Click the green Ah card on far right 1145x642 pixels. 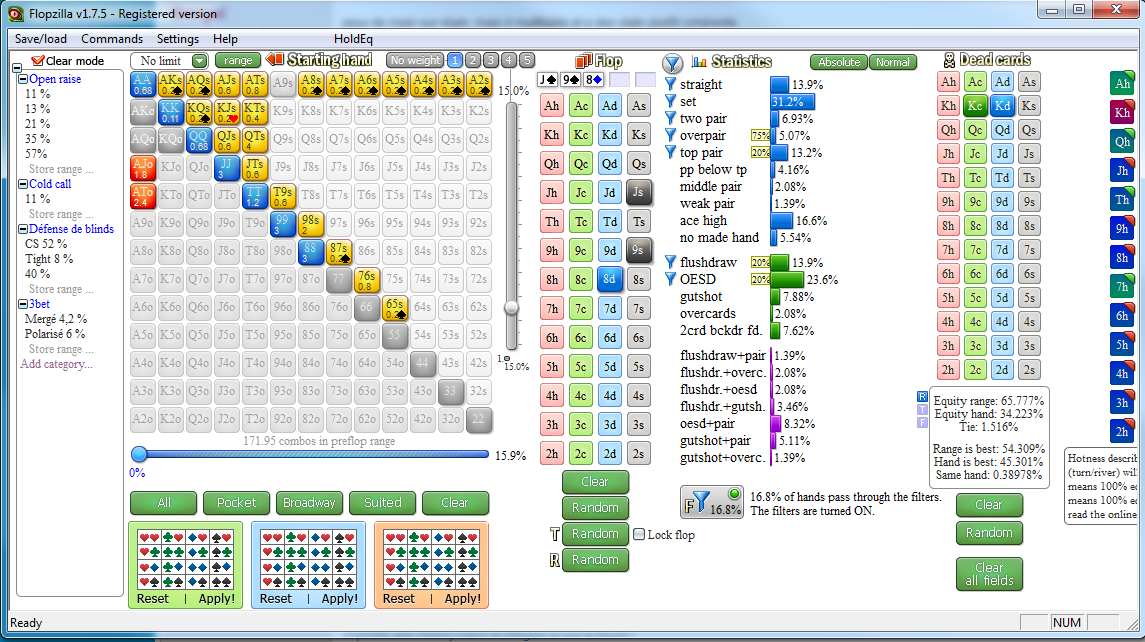(1122, 83)
